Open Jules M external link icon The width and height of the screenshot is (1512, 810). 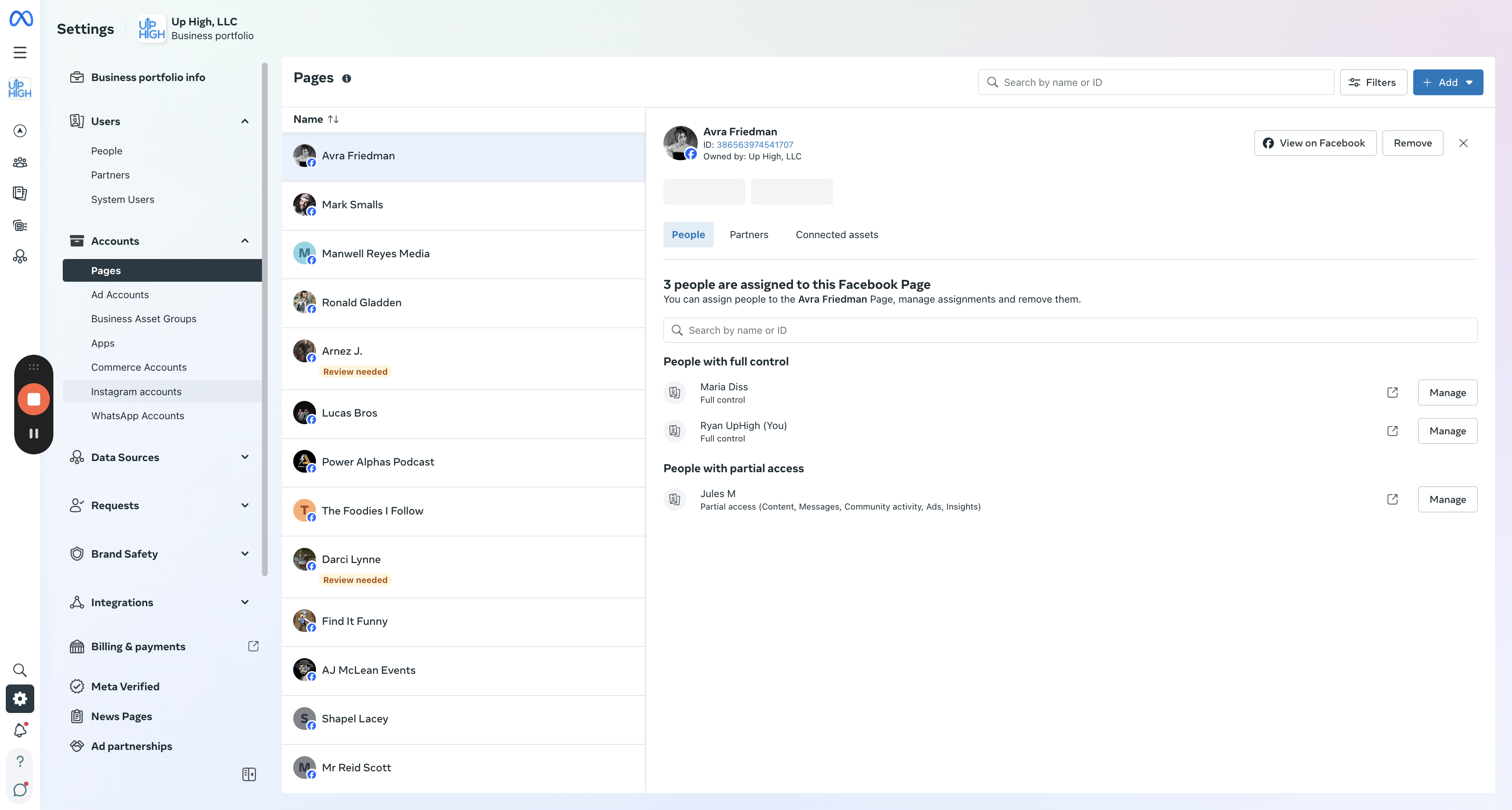pos(1392,499)
